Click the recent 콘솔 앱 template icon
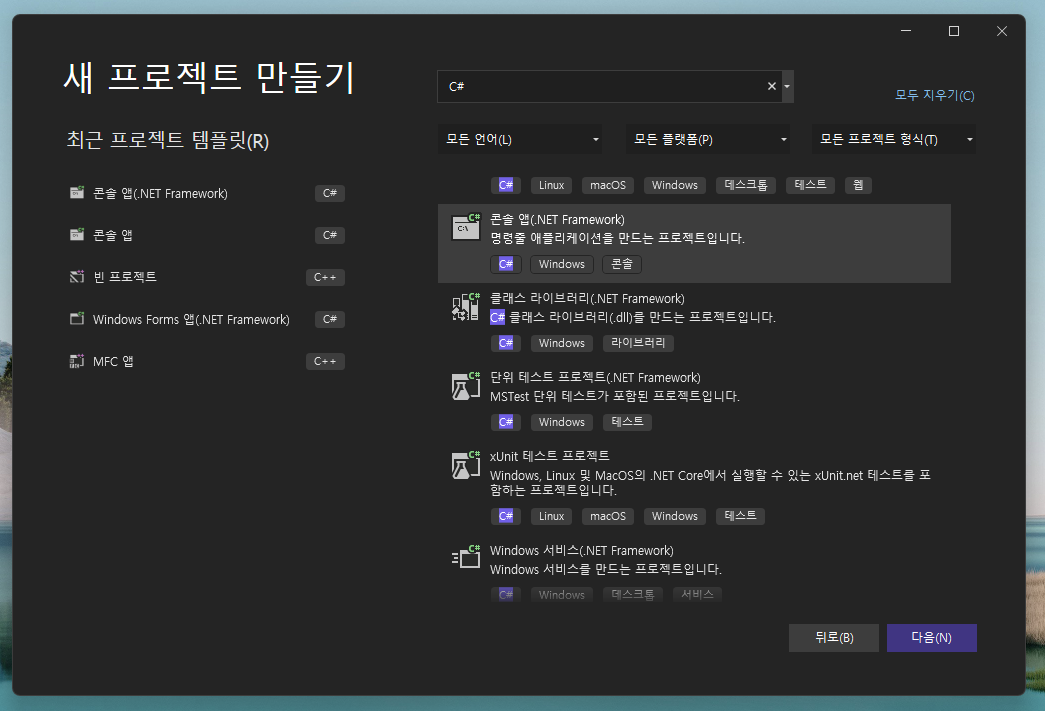This screenshot has height=711, width=1045. 77,235
